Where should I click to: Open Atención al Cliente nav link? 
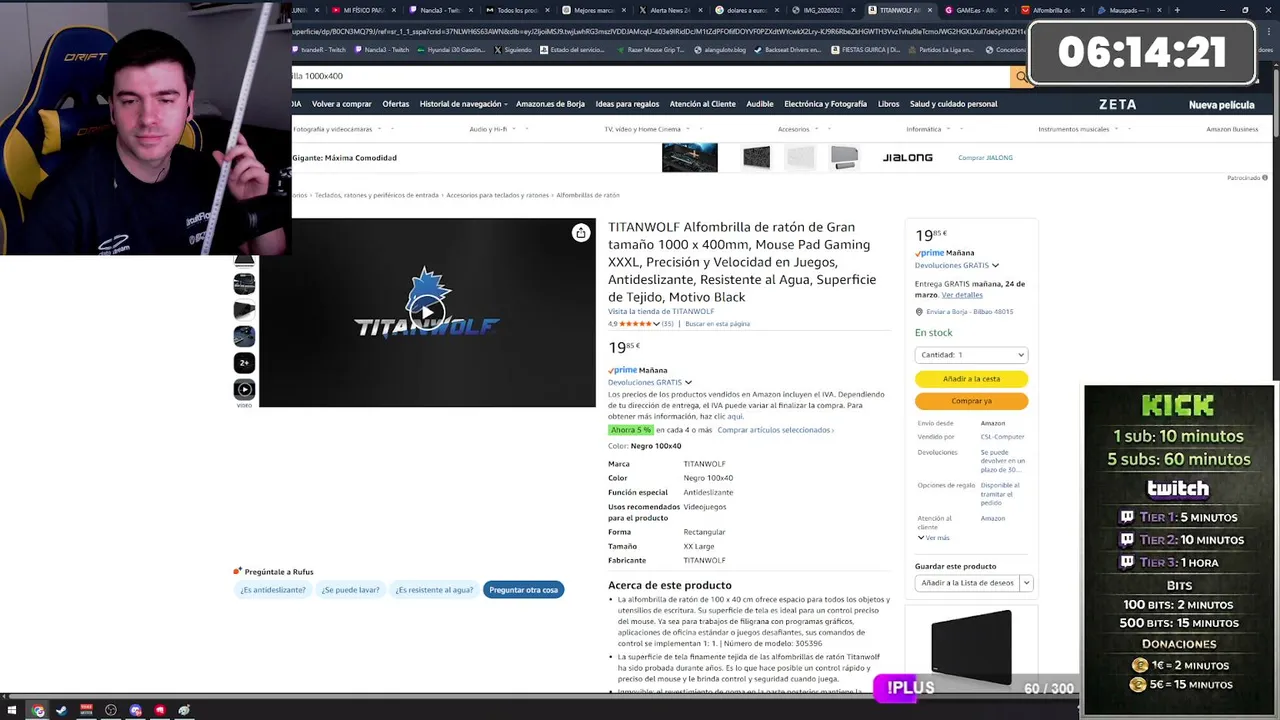pyautogui.click(x=702, y=104)
